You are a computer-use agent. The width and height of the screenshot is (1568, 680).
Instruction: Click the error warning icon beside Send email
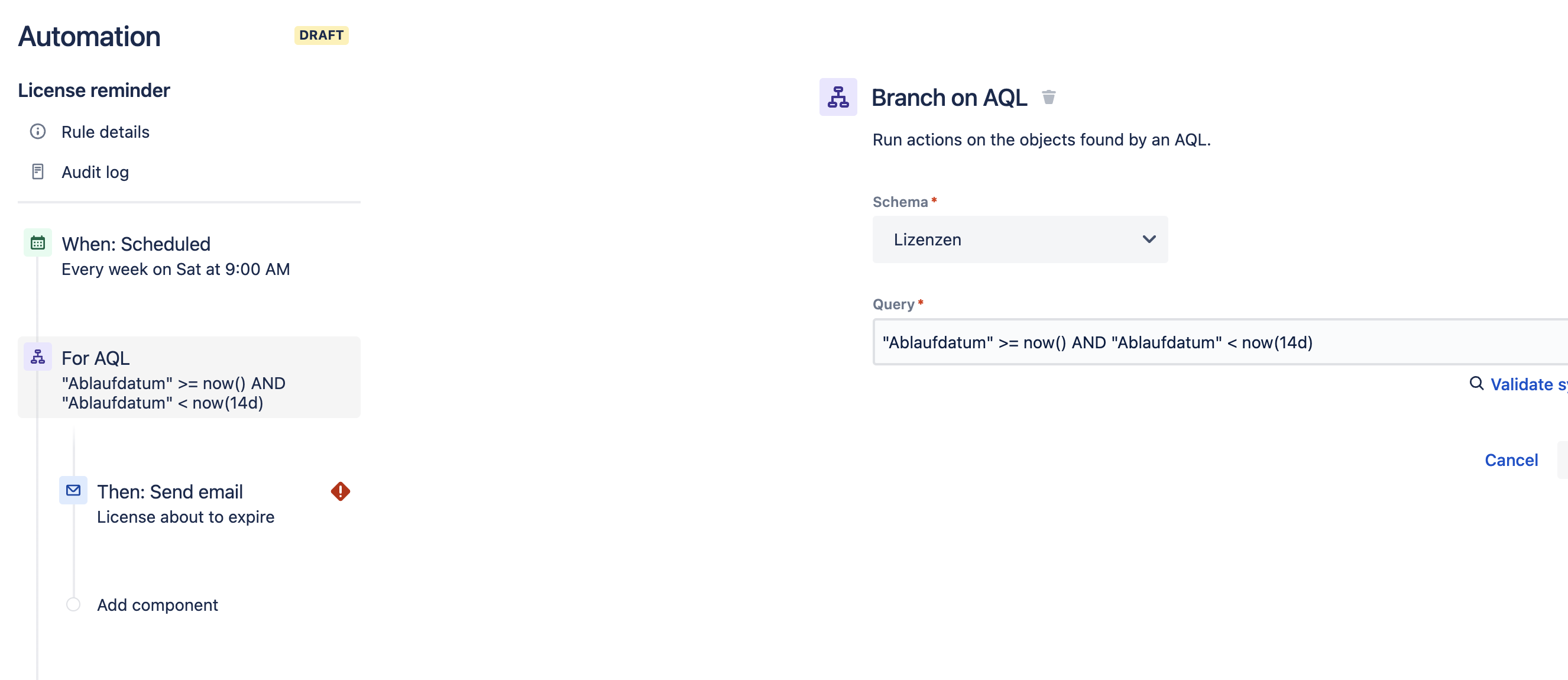click(x=340, y=491)
